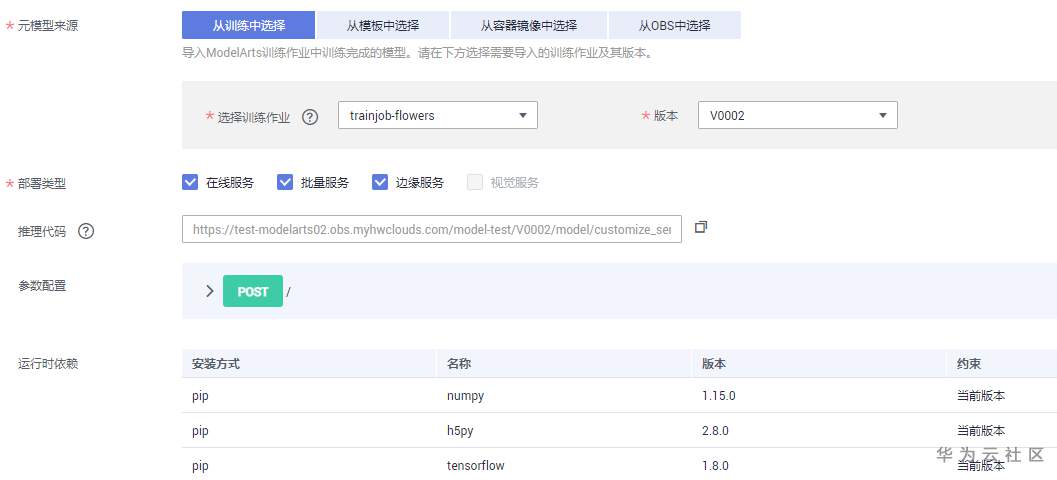
Task: Click the help icon beside 选择训练作业
Action: click(x=309, y=117)
